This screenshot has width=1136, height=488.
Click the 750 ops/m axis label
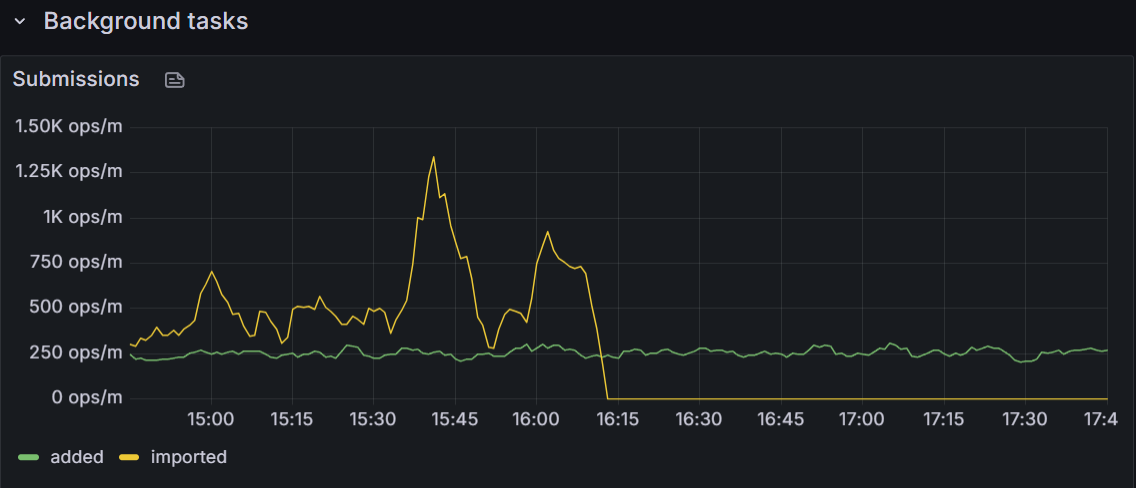click(76, 262)
